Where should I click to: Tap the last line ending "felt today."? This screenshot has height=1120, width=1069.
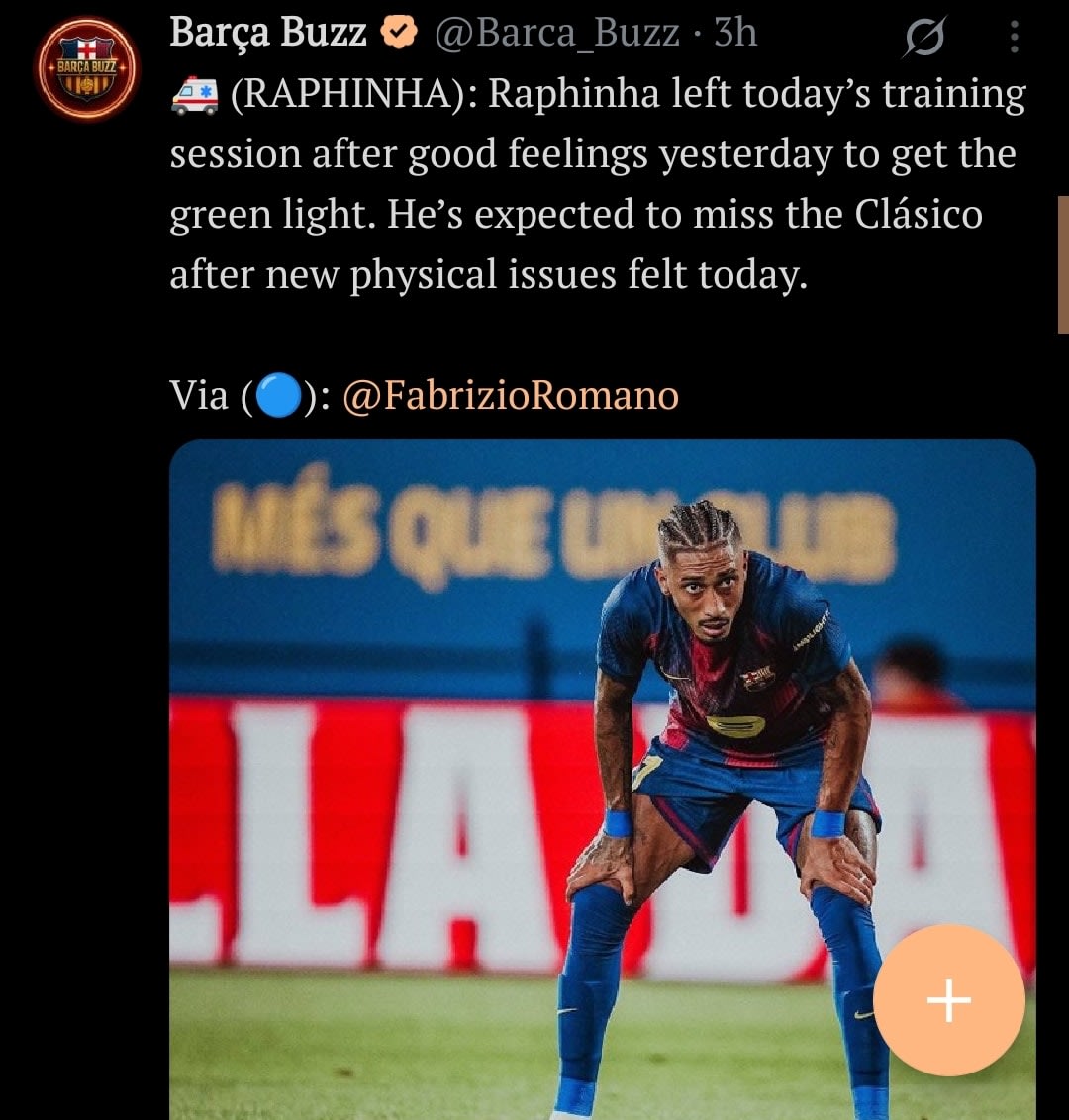coord(488,274)
